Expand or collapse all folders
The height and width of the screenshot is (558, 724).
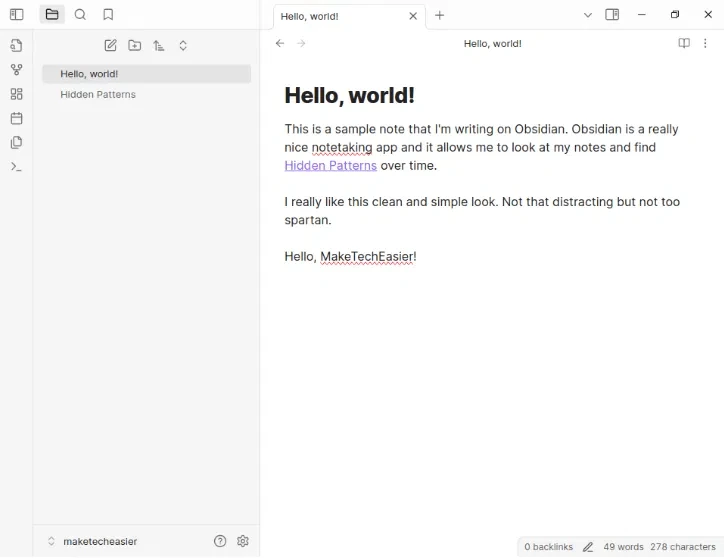pyautogui.click(x=183, y=46)
